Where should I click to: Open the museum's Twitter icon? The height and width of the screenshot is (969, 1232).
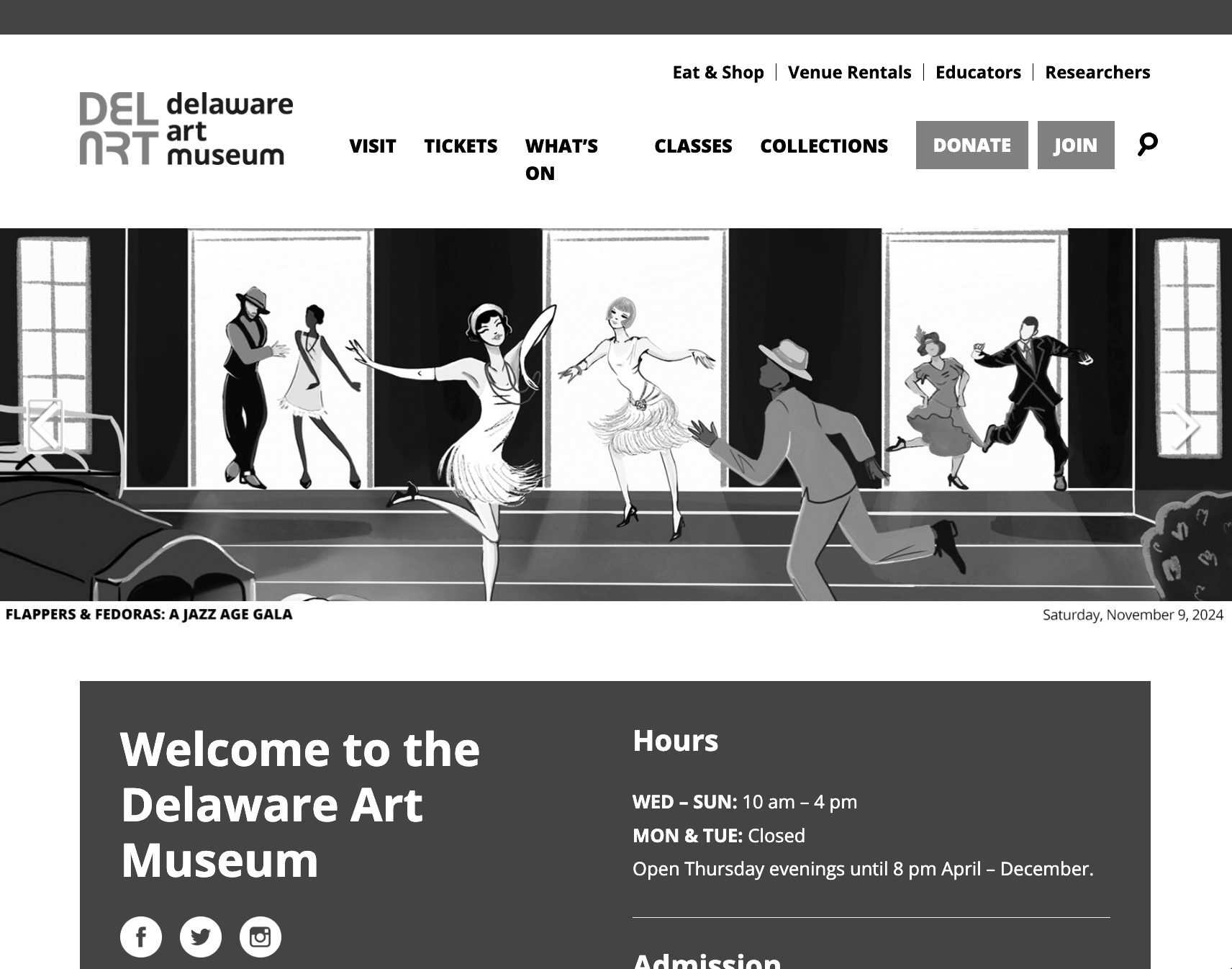coord(201,937)
